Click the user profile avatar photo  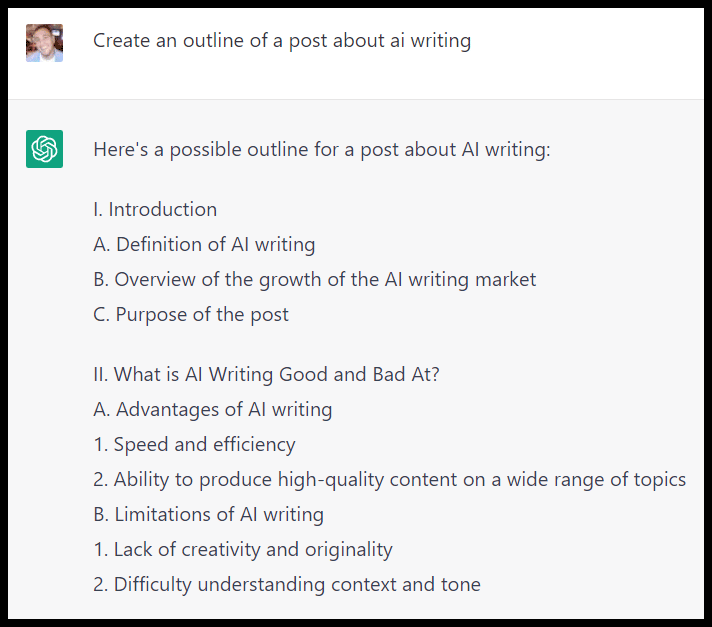(x=44, y=43)
